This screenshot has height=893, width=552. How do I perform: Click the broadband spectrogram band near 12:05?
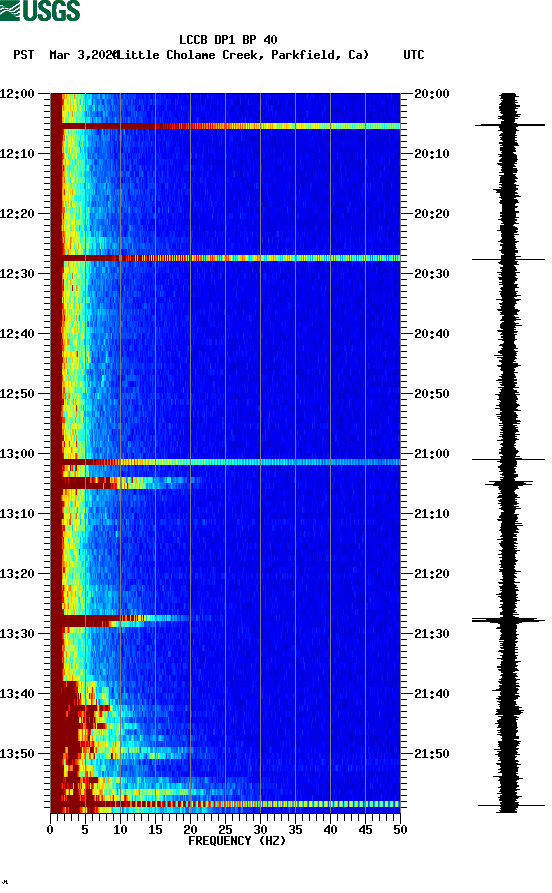(226, 126)
